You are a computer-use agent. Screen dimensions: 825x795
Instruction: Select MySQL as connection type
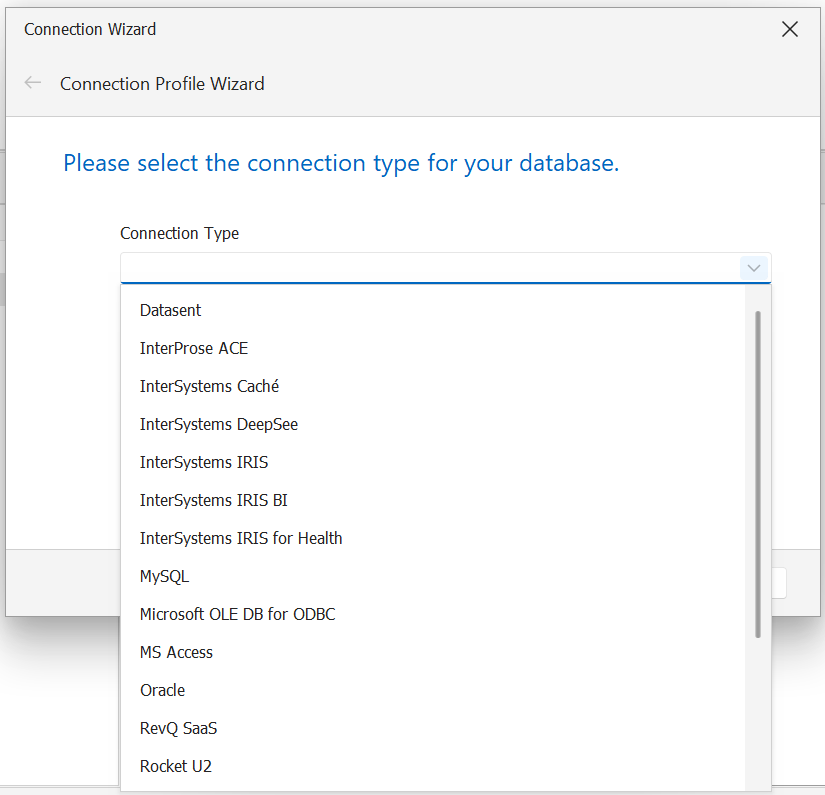(164, 576)
